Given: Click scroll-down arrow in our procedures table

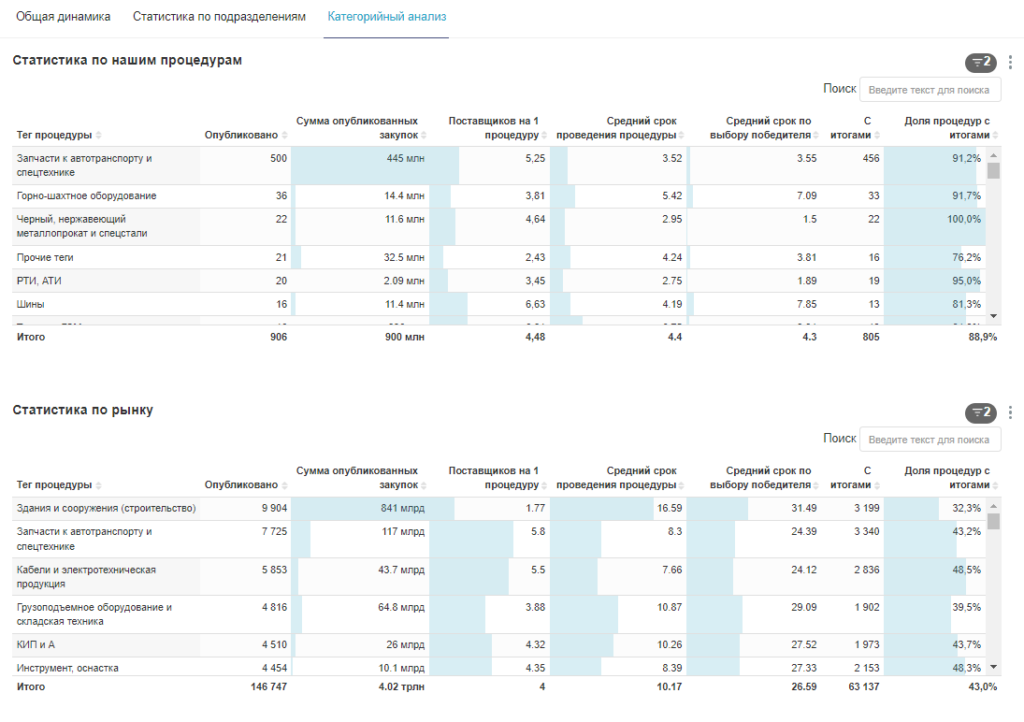Looking at the screenshot, I should pyautogui.click(x=993, y=315).
